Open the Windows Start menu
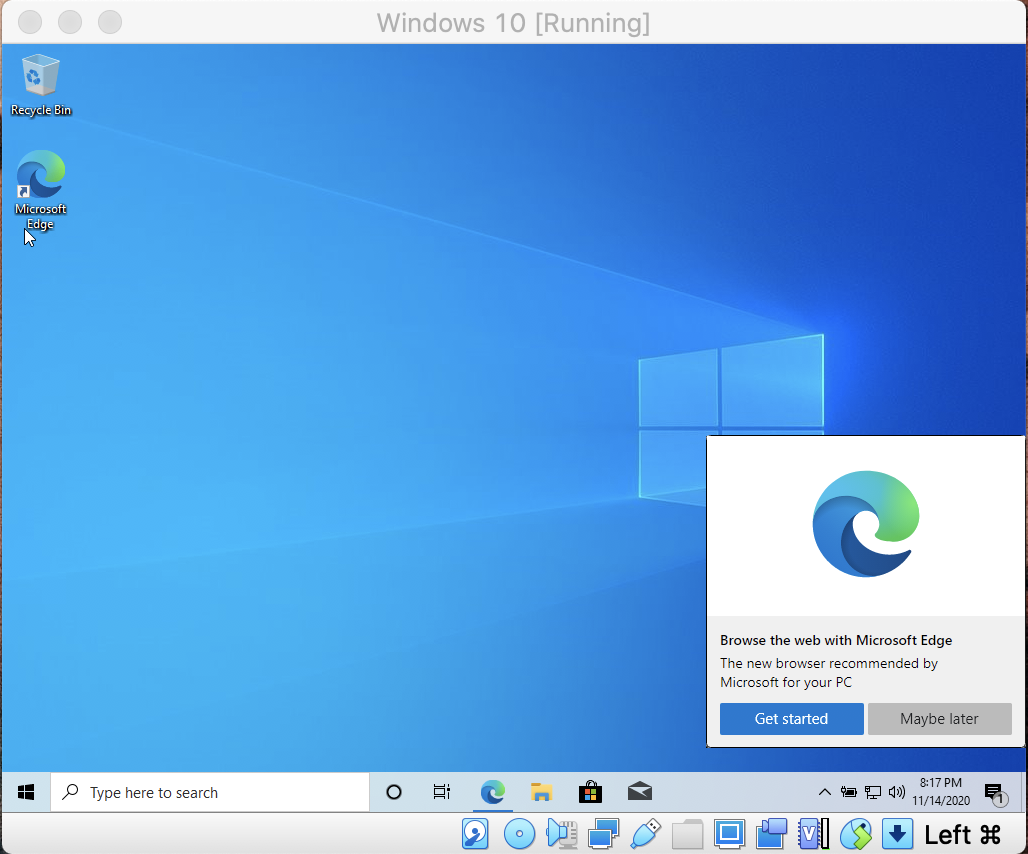The width and height of the screenshot is (1028, 854). click(26, 792)
